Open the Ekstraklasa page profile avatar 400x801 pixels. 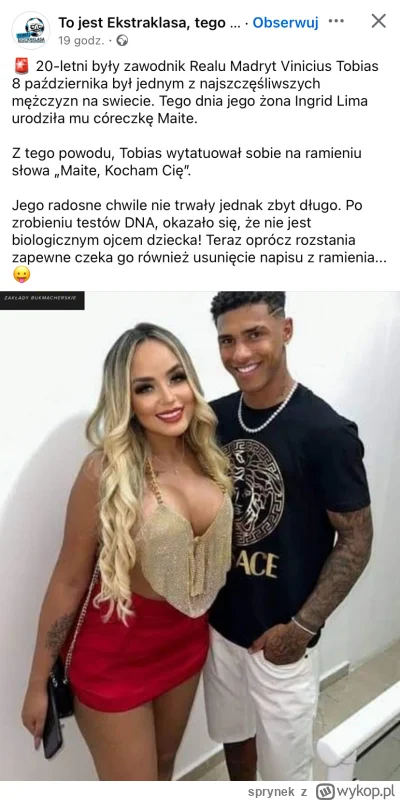pos(31,31)
